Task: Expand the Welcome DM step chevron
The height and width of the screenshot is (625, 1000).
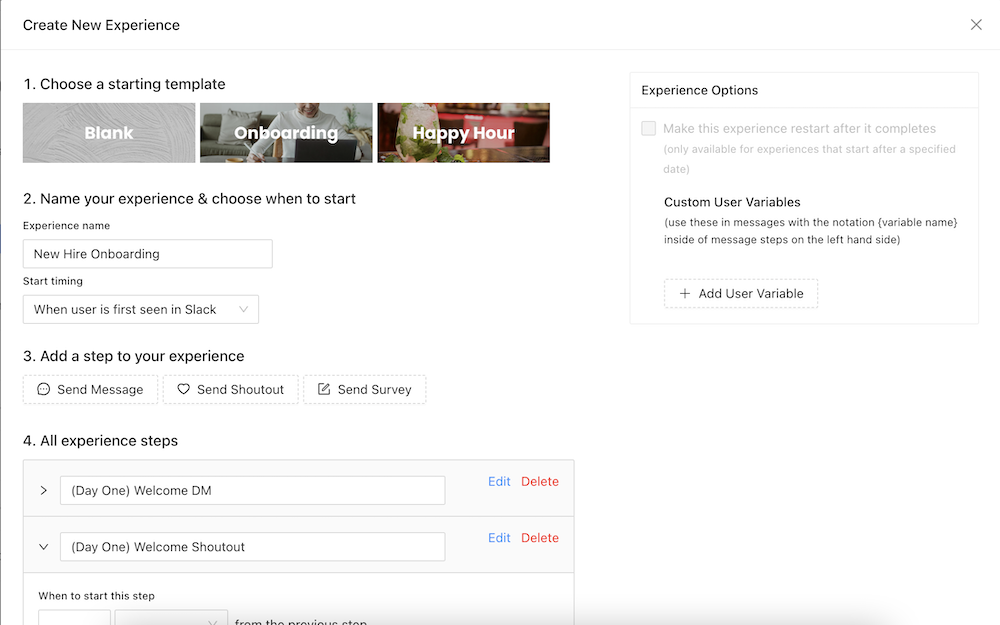Action: tap(43, 490)
